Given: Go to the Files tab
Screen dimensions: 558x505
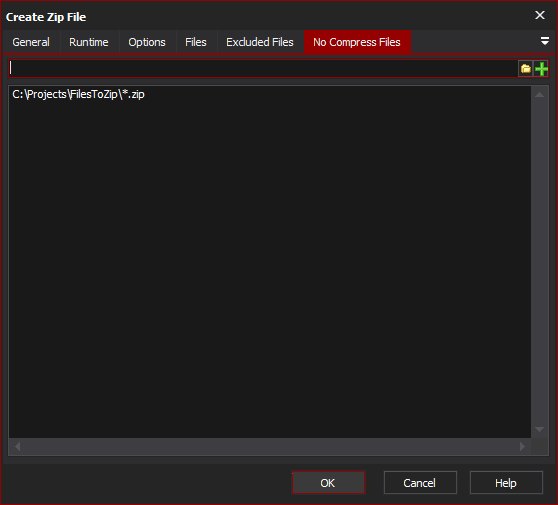Looking at the screenshot, I should (196, 42).
